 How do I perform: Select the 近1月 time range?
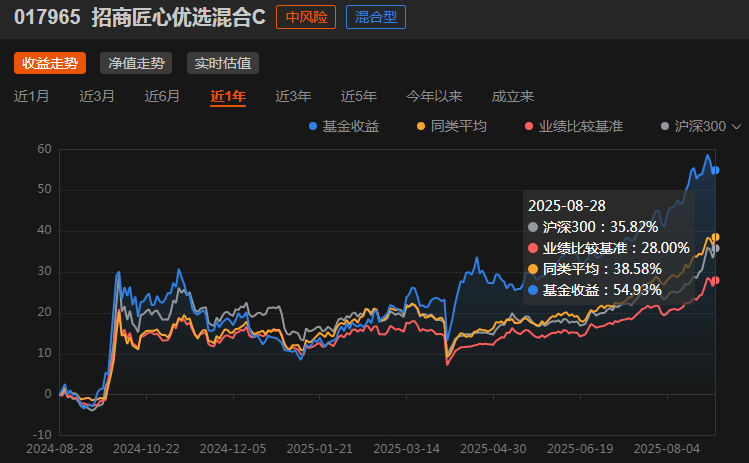32,97
